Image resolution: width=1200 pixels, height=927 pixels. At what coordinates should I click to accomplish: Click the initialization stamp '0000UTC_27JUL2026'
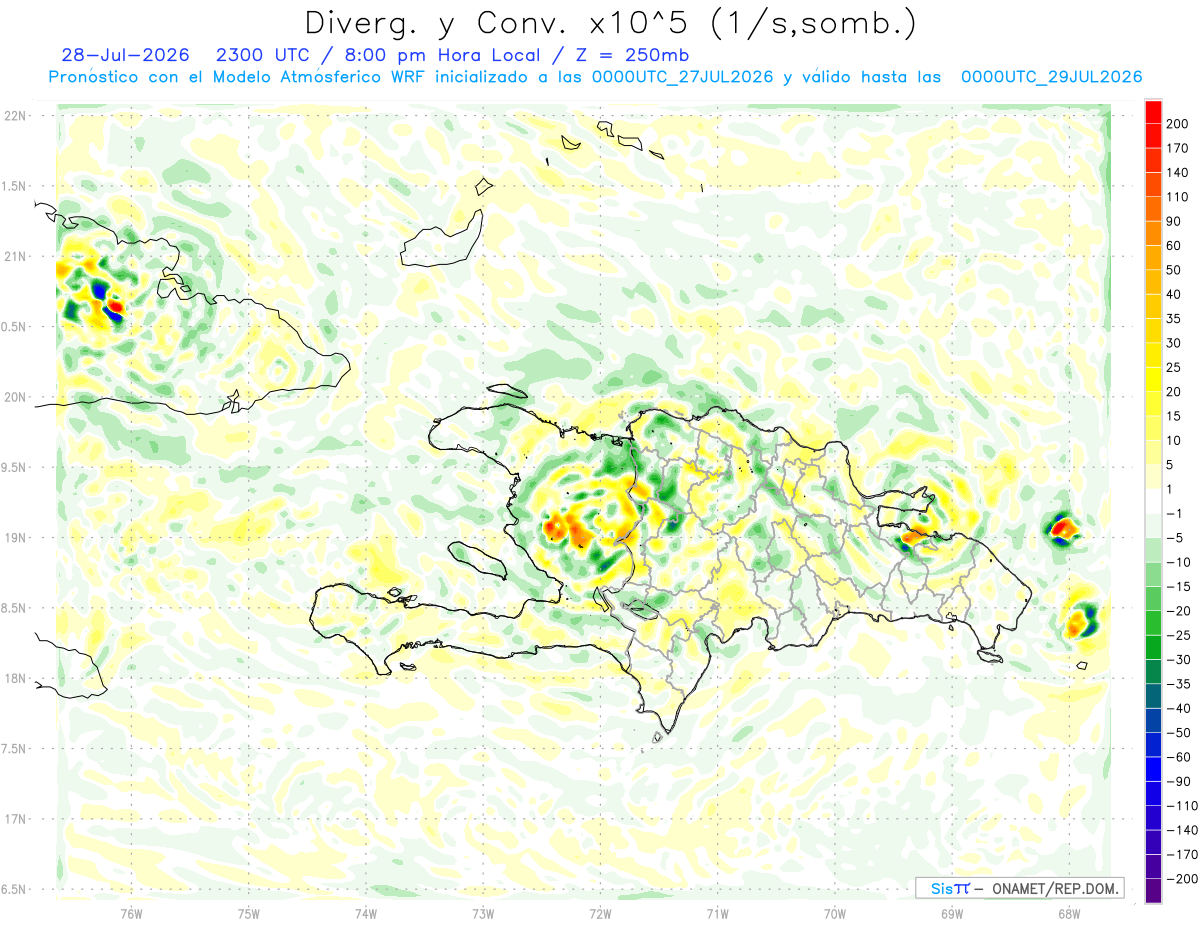click(x=683, y=77)
